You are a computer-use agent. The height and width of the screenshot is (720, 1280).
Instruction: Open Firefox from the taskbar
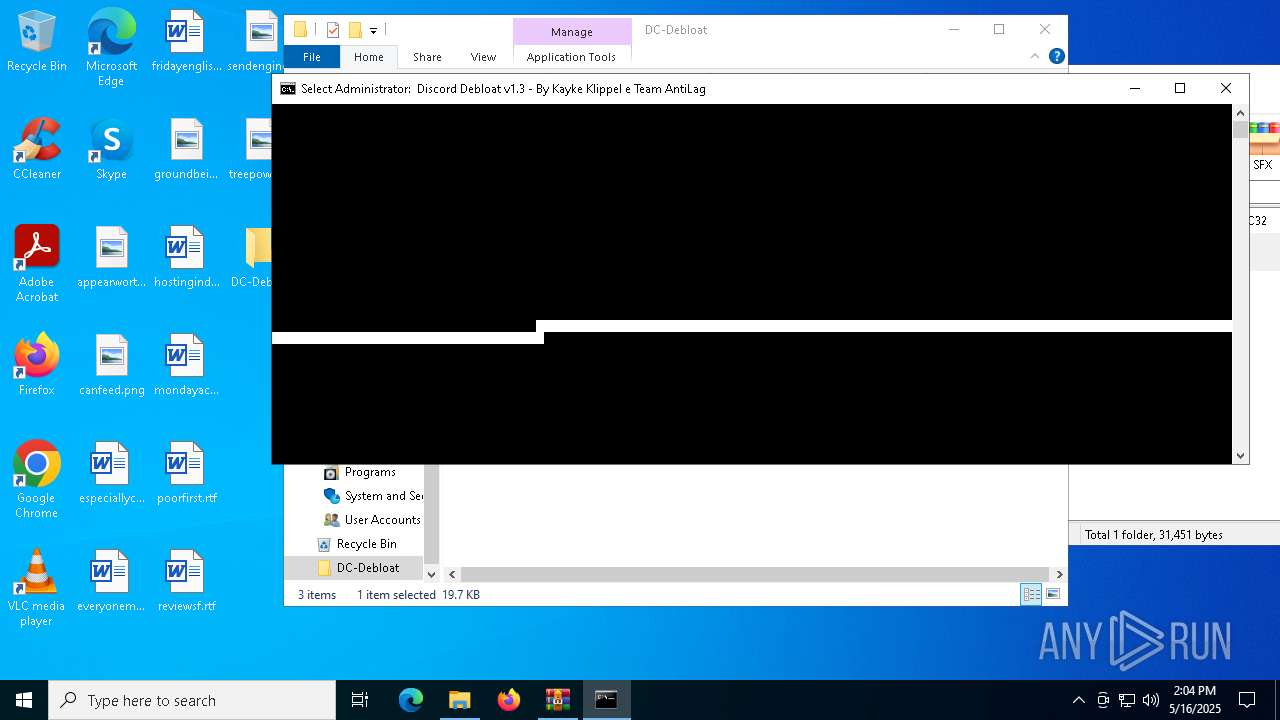(x=509, y=700)
